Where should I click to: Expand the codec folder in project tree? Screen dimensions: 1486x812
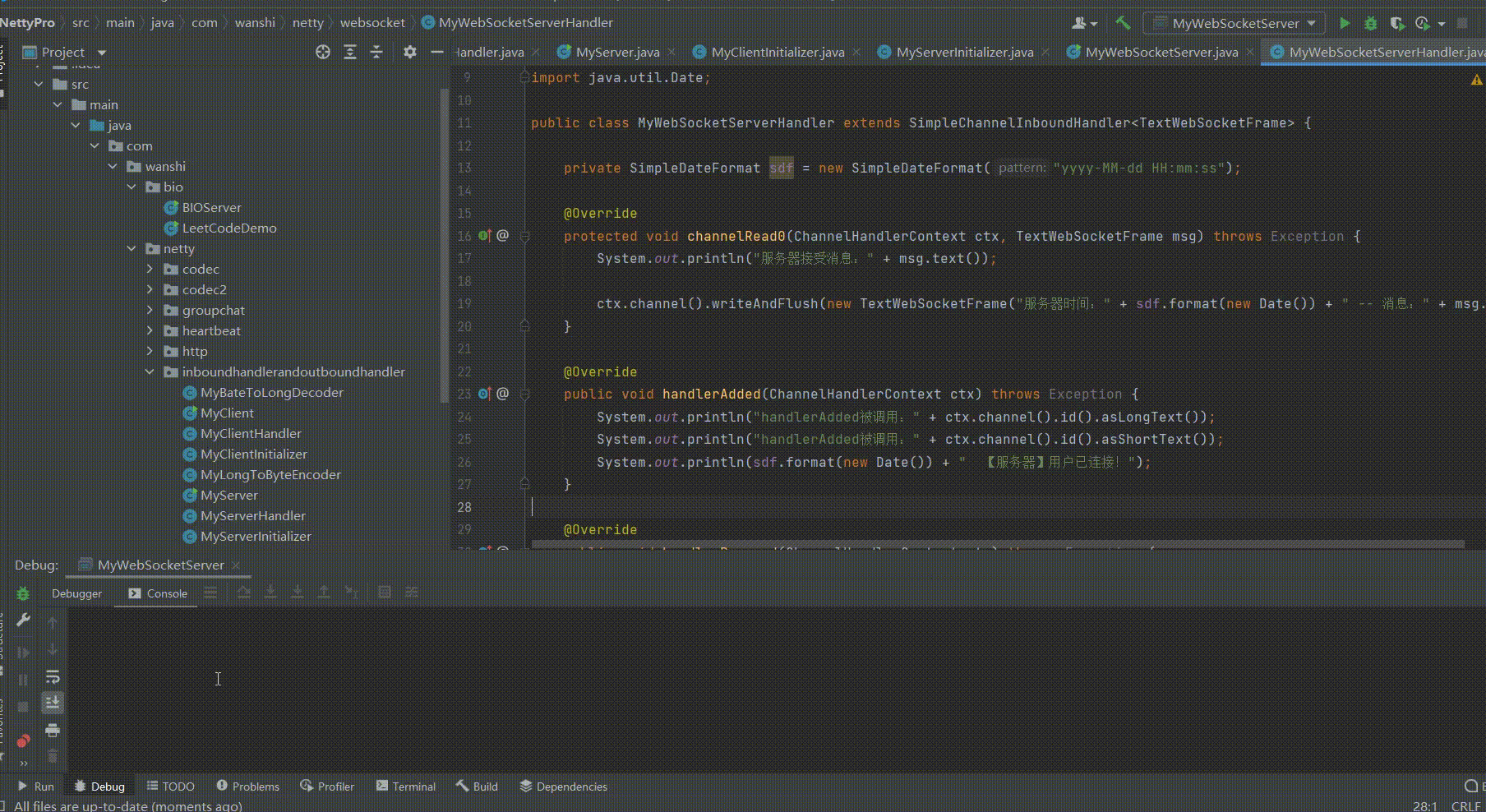pos(150,269)
